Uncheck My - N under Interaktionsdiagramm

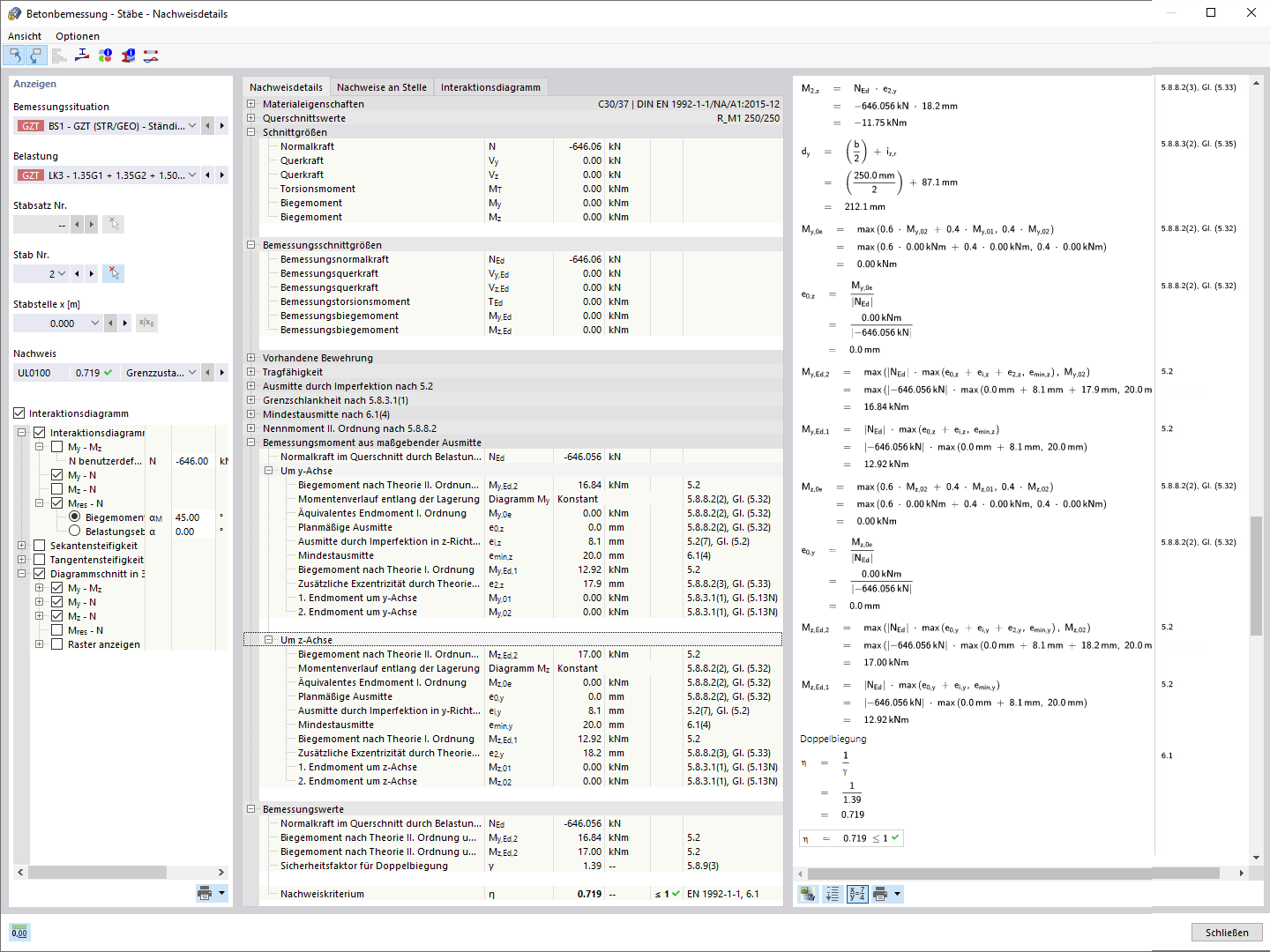[x=56, y=475]
